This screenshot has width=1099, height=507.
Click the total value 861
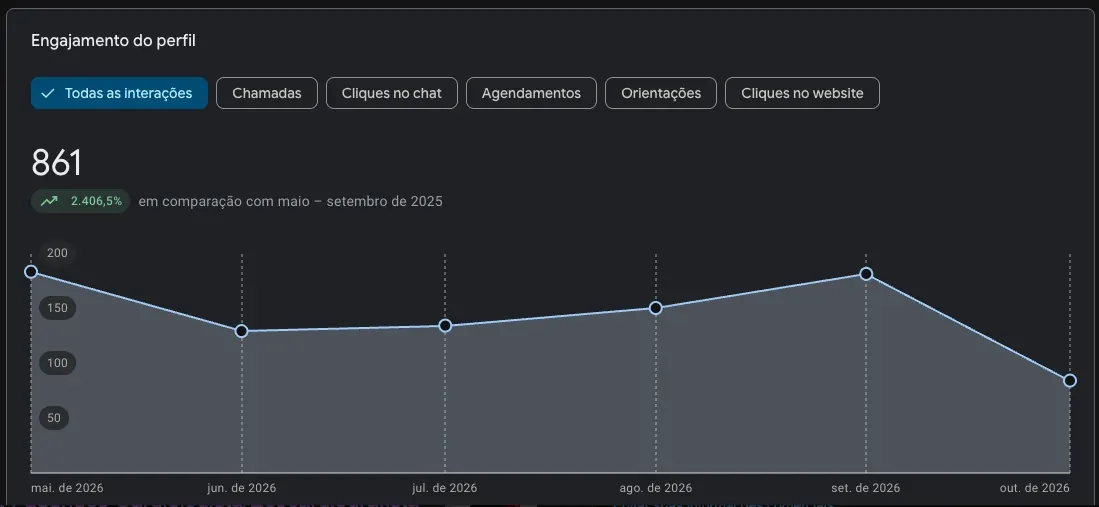57,163
